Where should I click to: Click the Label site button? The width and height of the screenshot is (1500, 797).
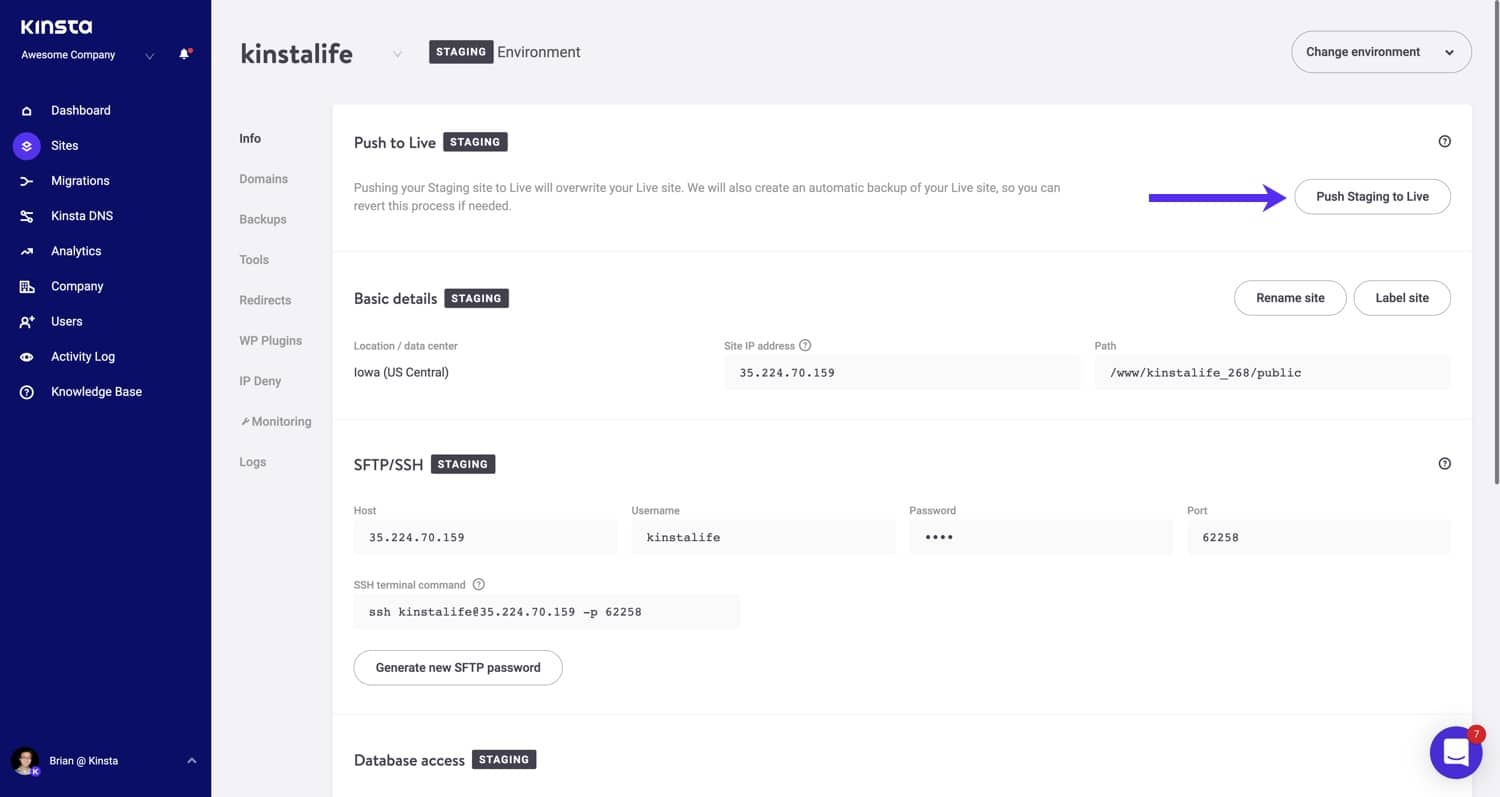[1402, 298]
